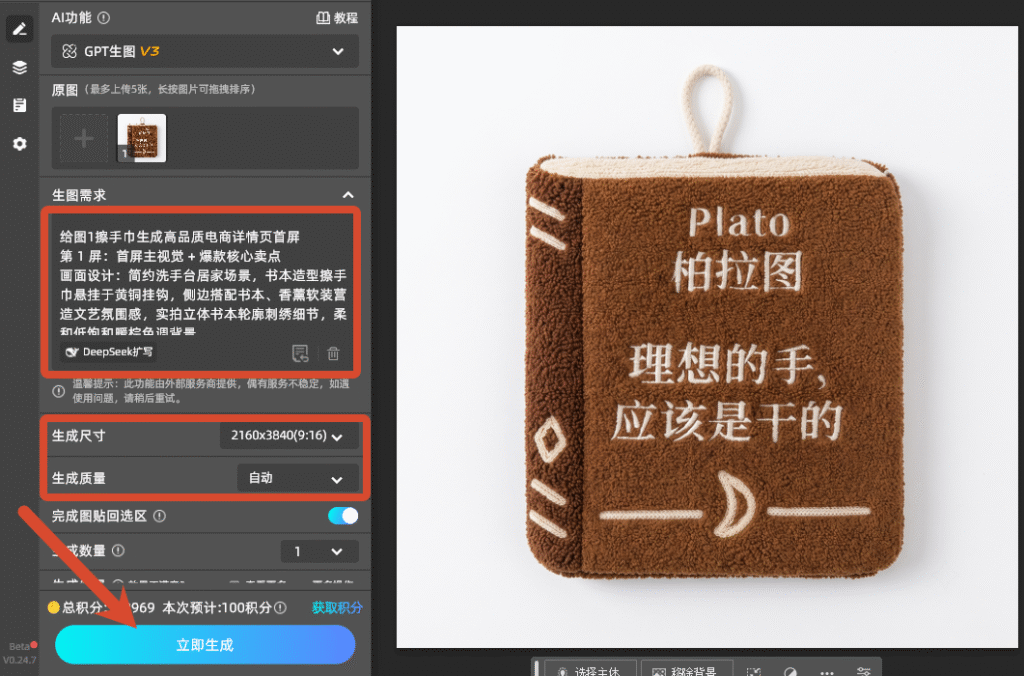Open the 生成质量 自动 dropdown

click(x=297, y=478)
